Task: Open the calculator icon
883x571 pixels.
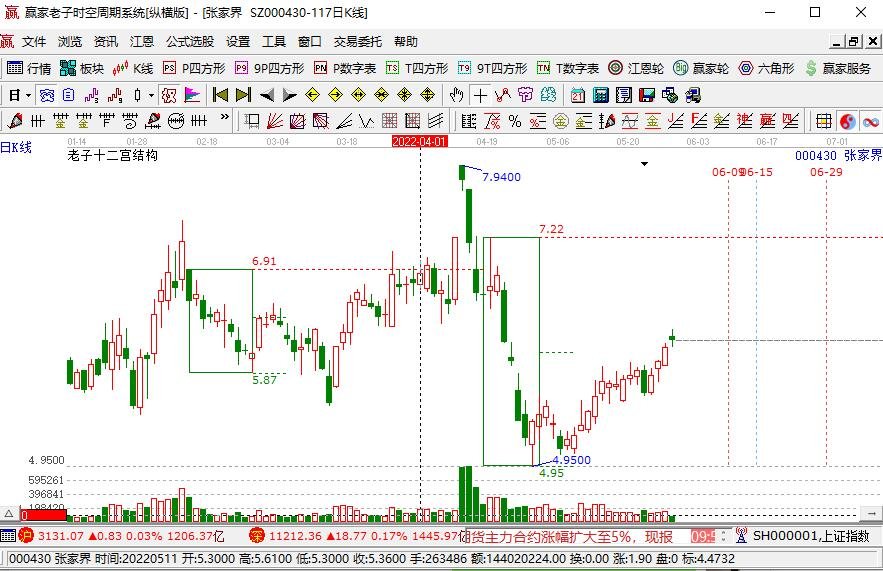Action: click(x=600, y=95)
